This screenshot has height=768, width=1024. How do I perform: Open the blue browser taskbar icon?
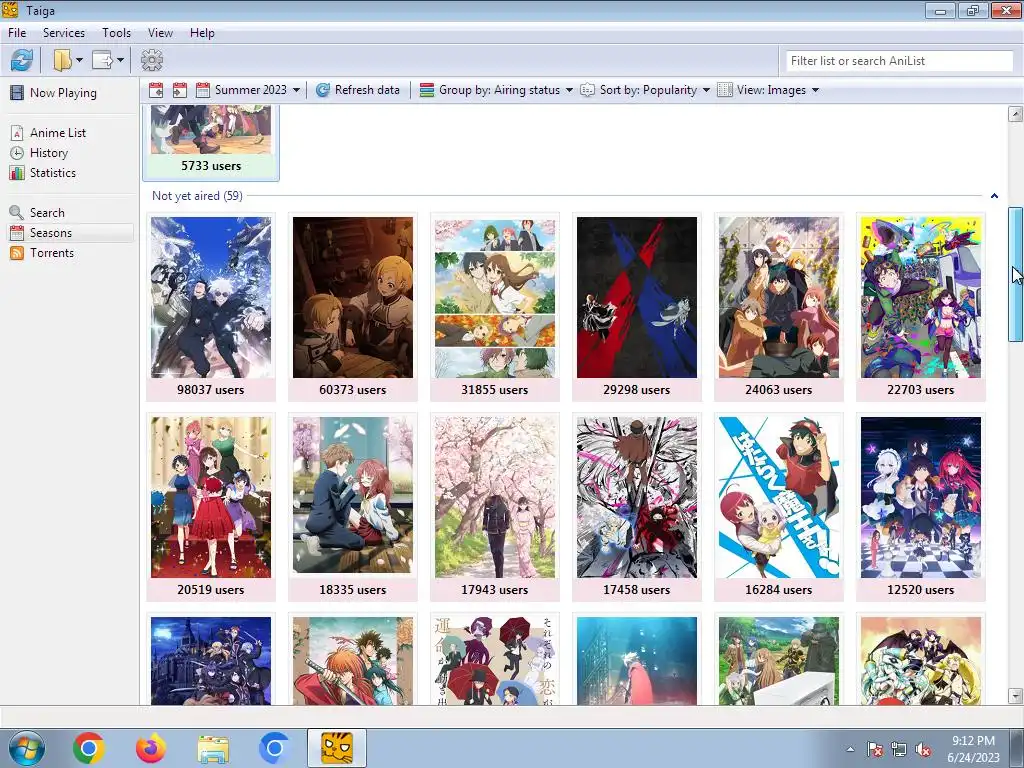274,748
